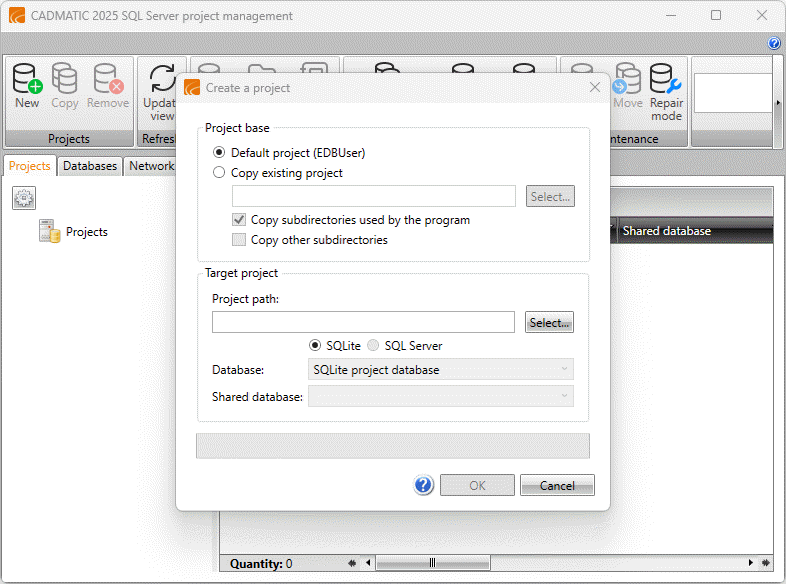Click the empty ribbon search box
This screenshot has width=786, height=584.
coord(733,93)
